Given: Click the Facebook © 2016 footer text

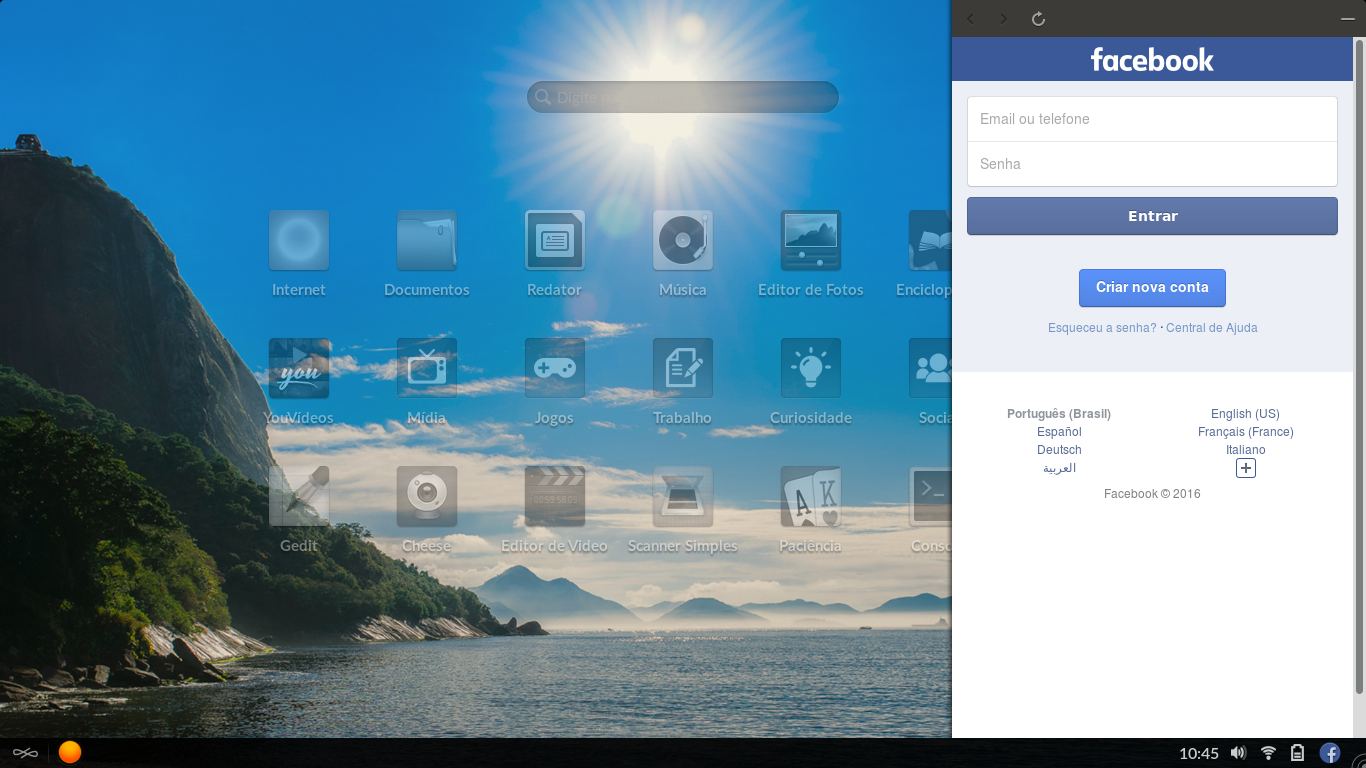Looking at the screenshot, I should [x=1152, y=494].
